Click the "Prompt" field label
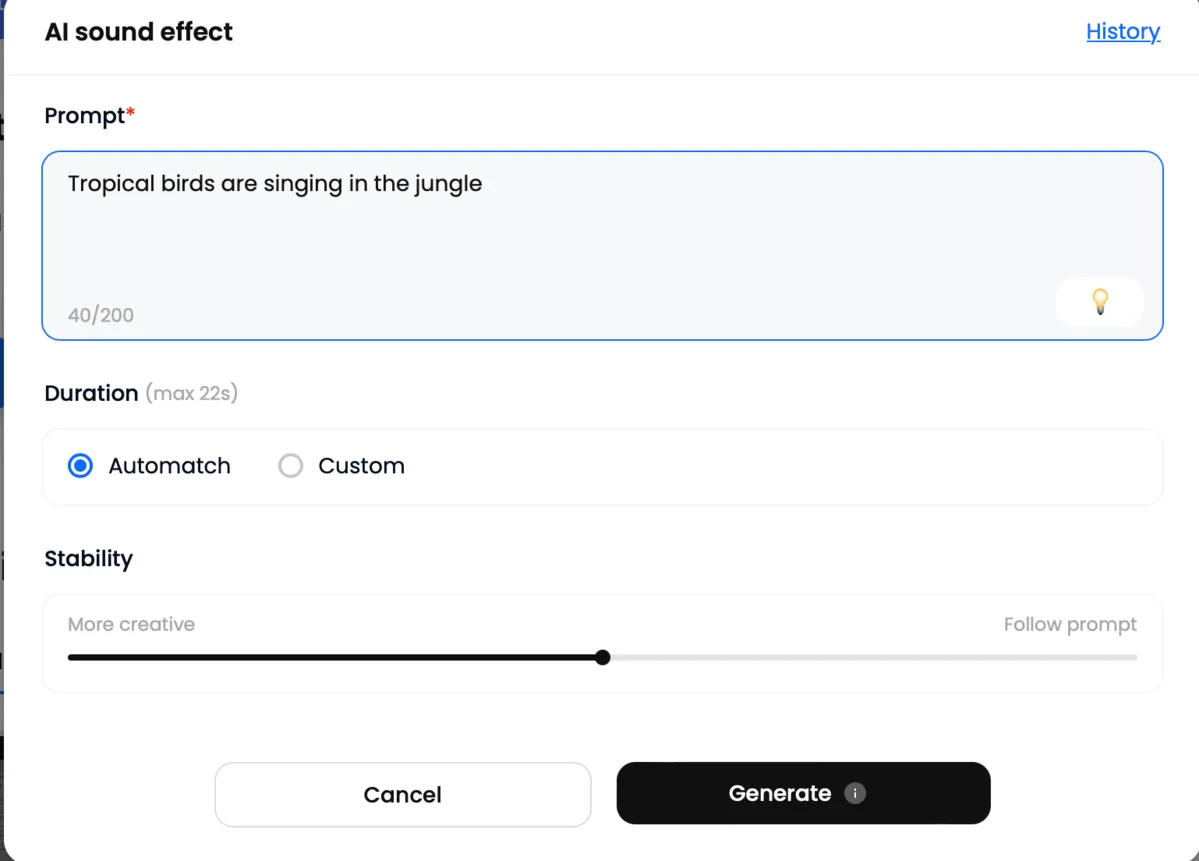The image size is (1199, 861). [85, 116]
